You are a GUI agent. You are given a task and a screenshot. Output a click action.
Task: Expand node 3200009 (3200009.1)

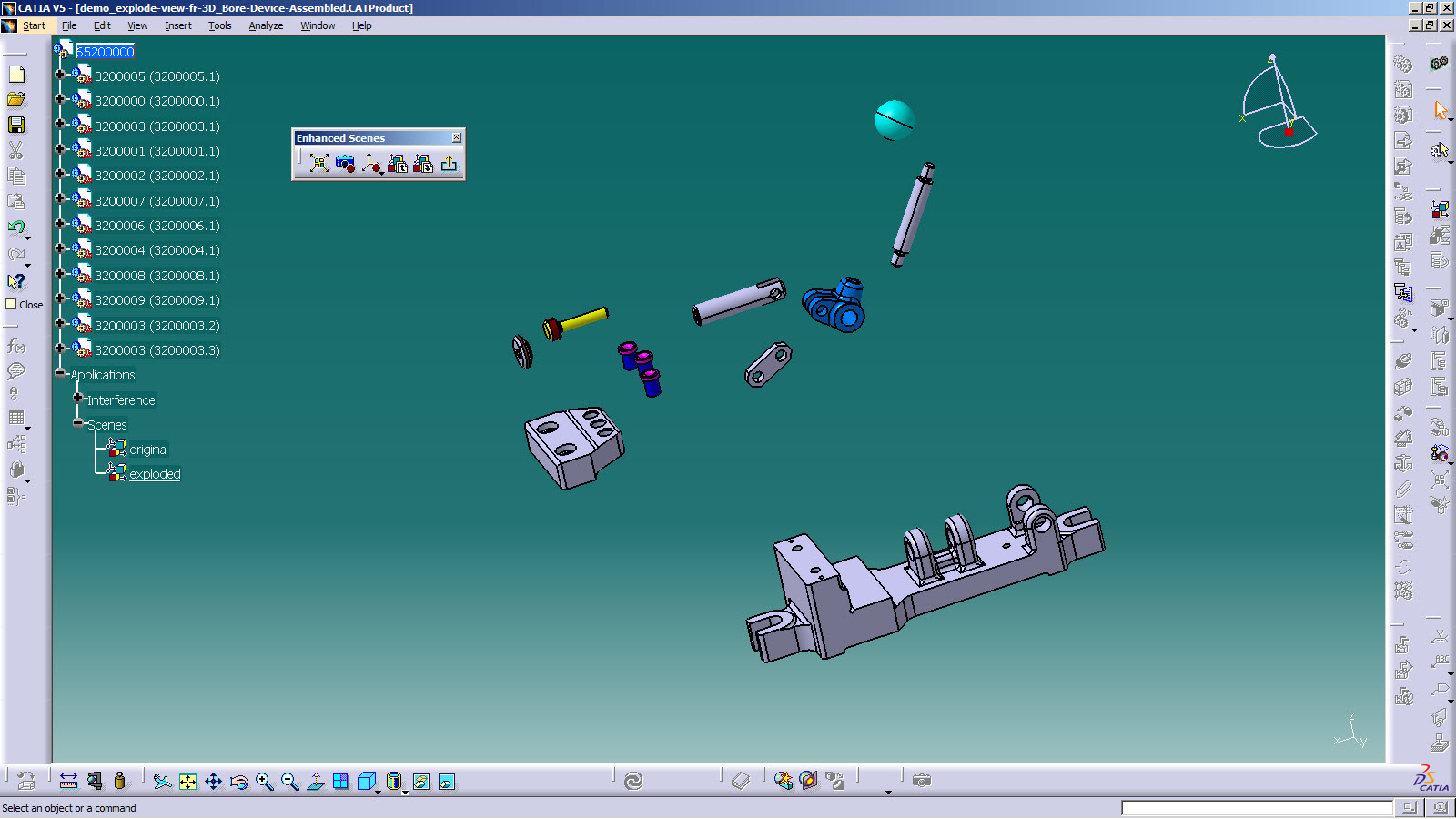pyautogui.click(x=60, y=298)
